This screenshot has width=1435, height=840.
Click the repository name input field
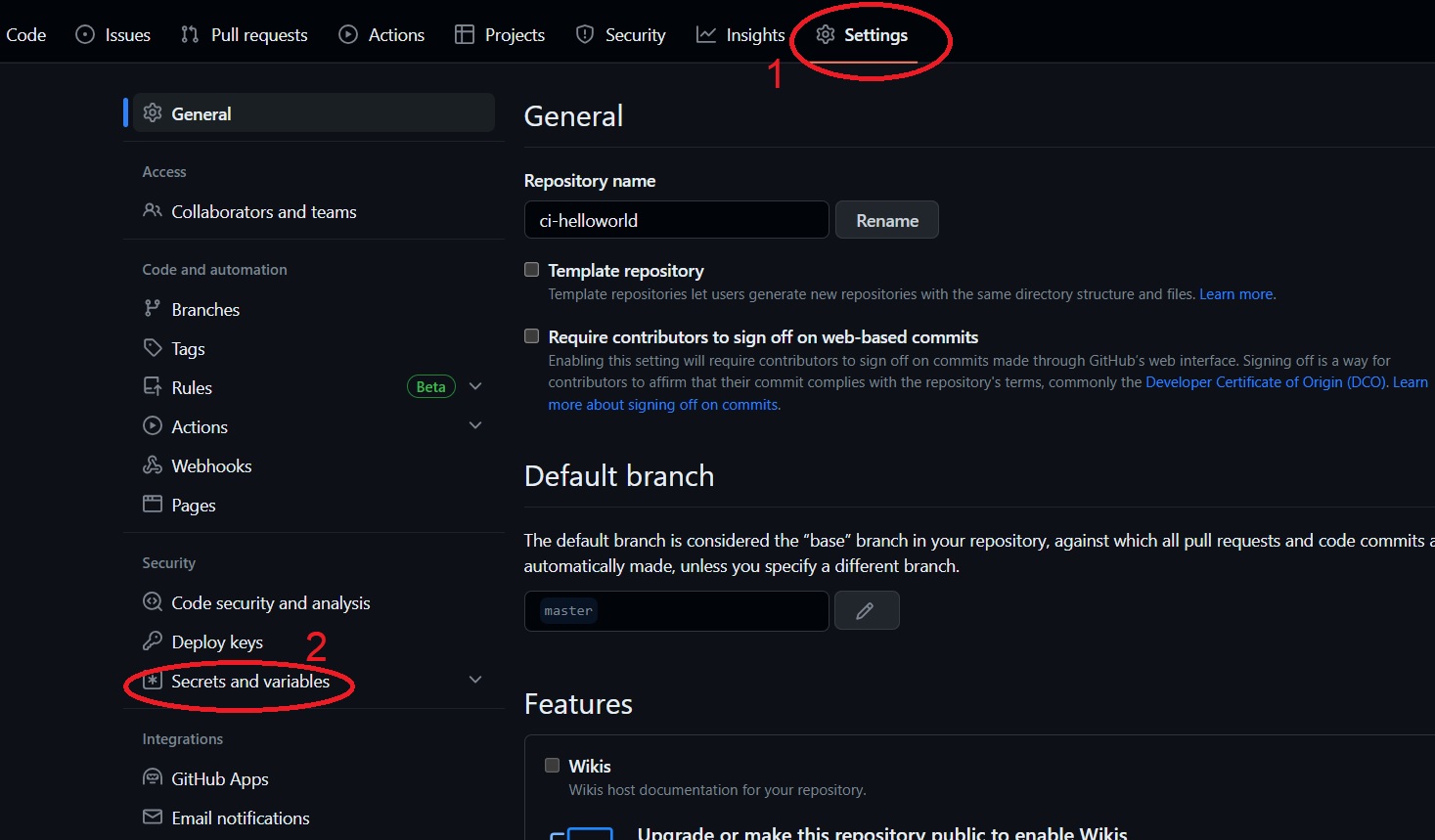677,220
